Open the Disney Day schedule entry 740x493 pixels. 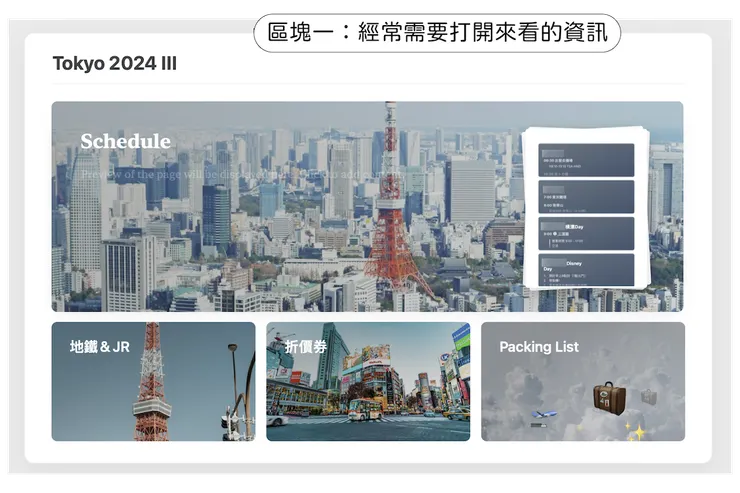click(586, 270)
